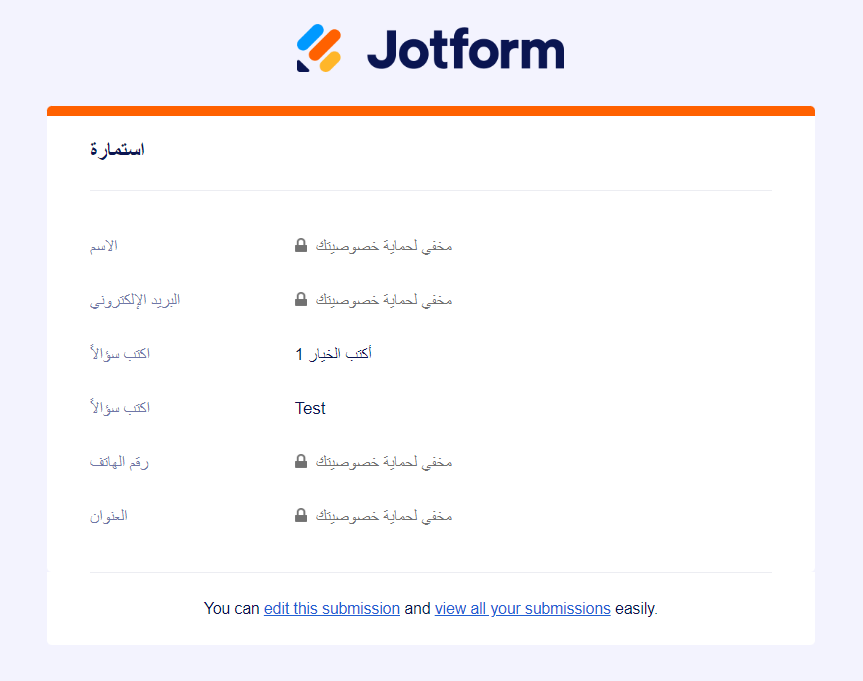Click the lock icon beside رقم الهاتف field
The width and height of the screenshot is (863, 681).
coord(299,462)
